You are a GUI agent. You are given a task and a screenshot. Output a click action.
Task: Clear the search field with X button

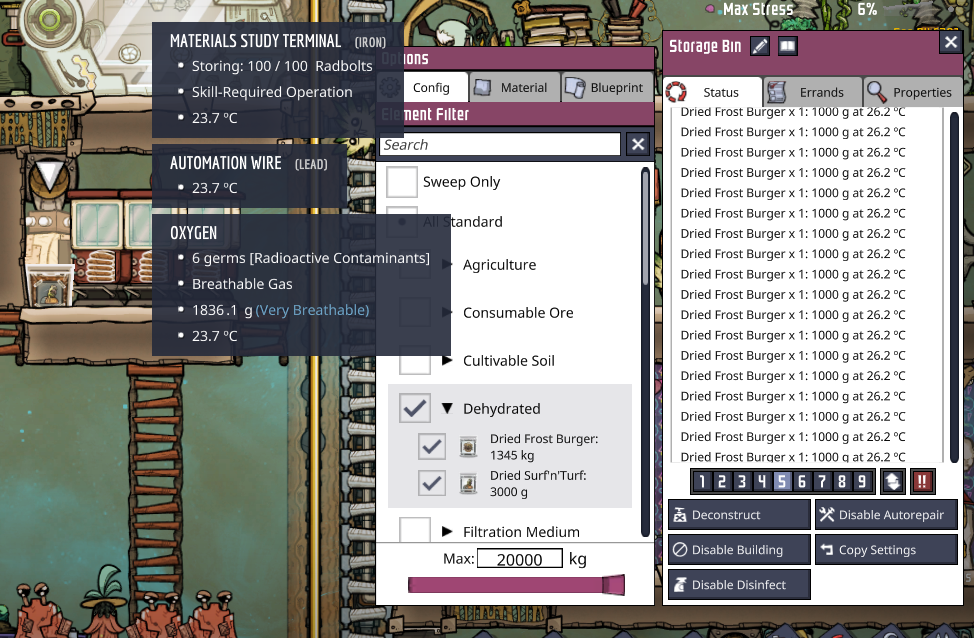coord(638,144)
